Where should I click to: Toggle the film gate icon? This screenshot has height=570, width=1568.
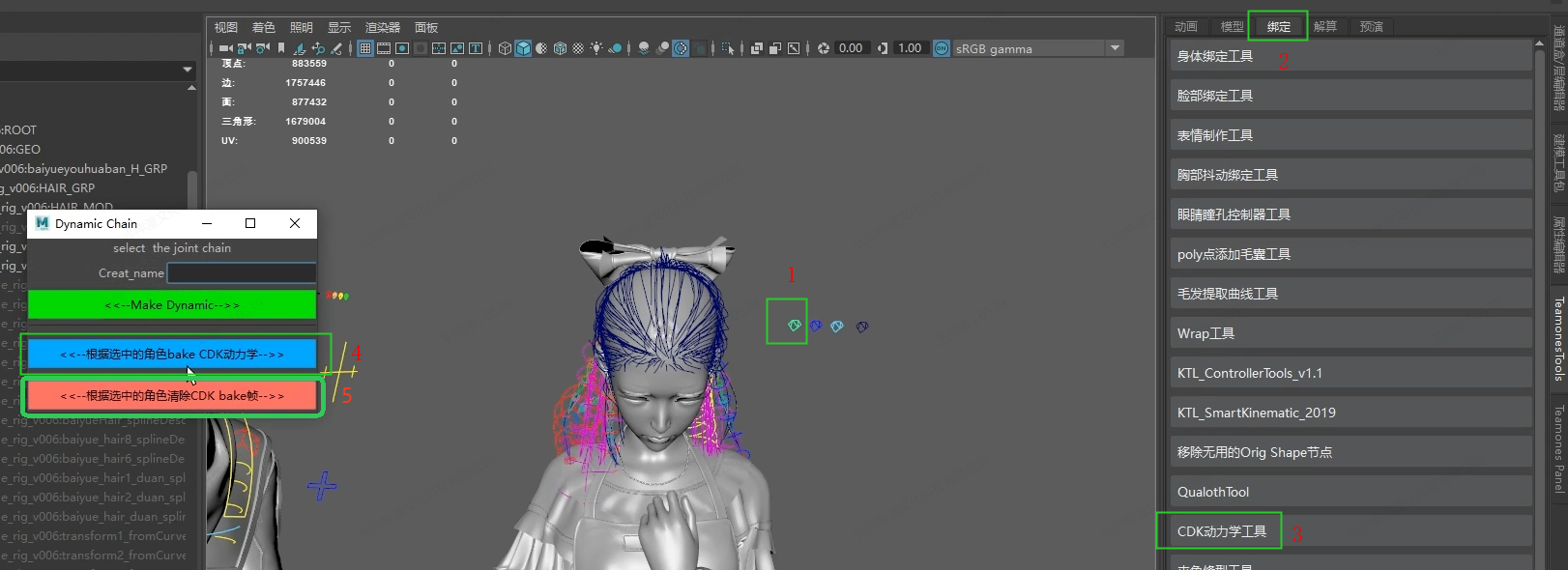pos(384,48)
